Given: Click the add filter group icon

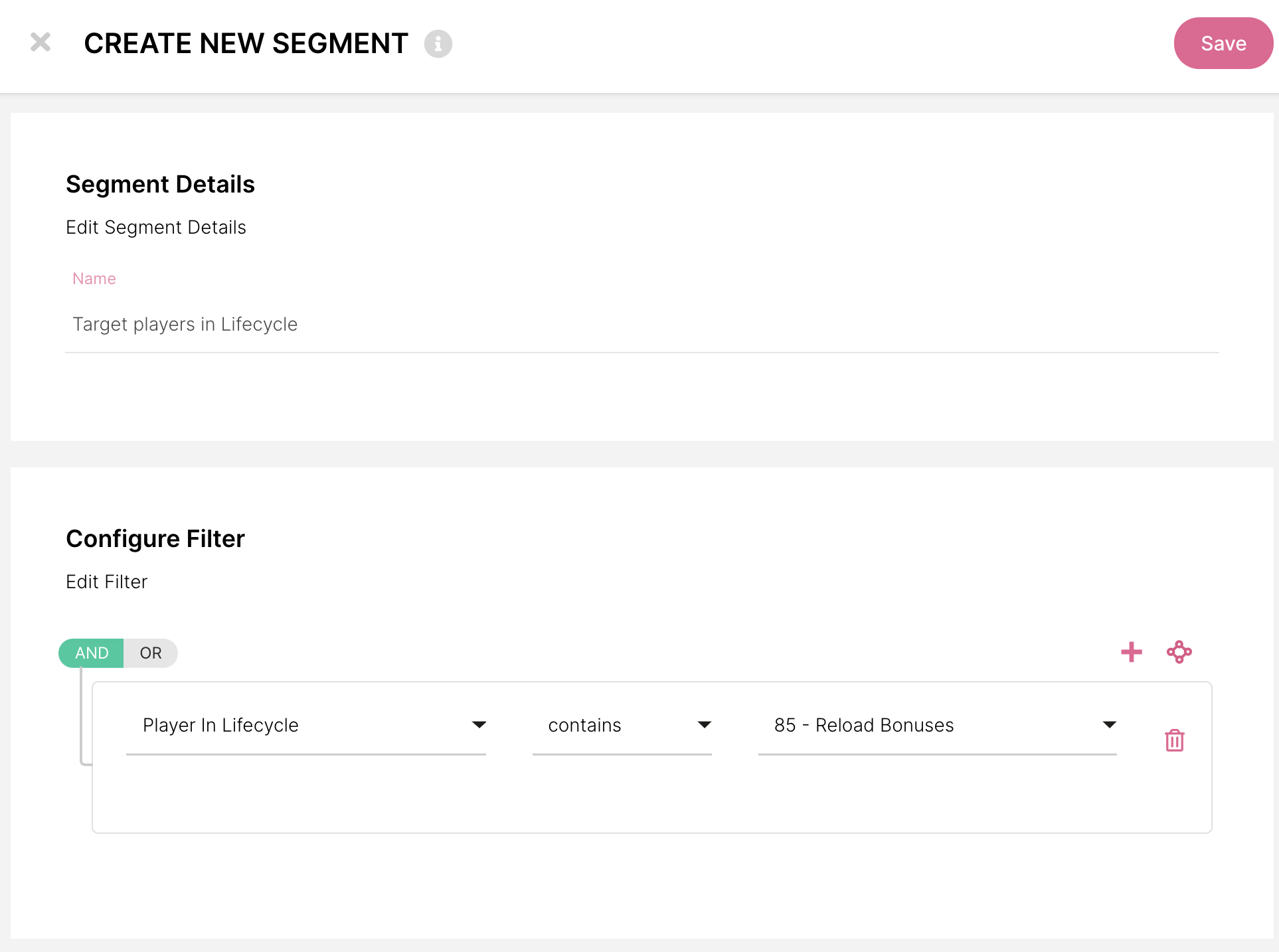Looking at the screenshot, I should 1179,652.
